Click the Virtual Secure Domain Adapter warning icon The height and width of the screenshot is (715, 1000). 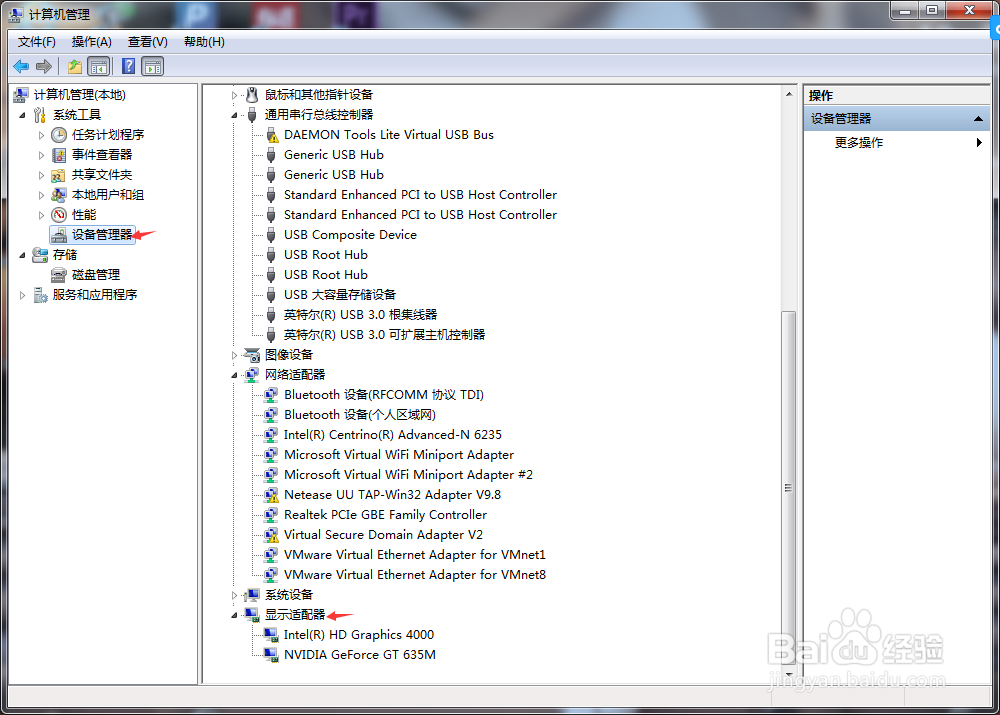[x=272, y=534]
